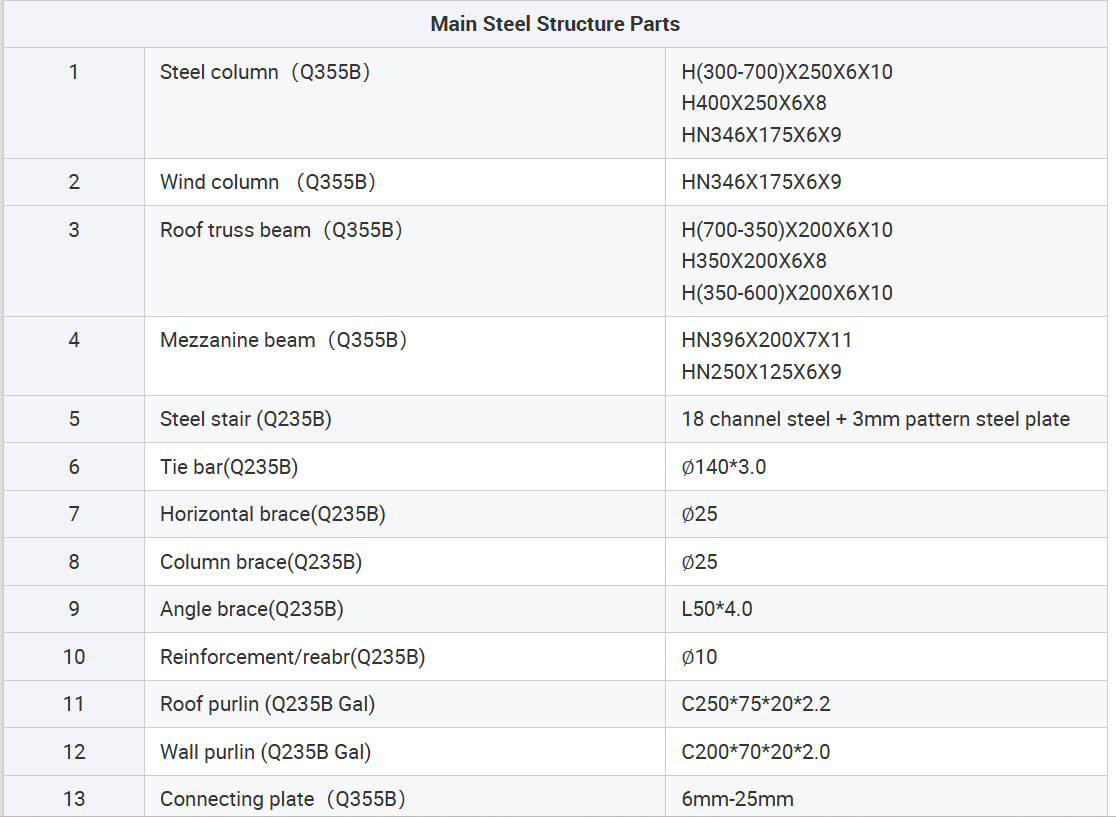Select the HN396X200X7X11 specification text
The image size is (1116, 817).
click(766, 340)
